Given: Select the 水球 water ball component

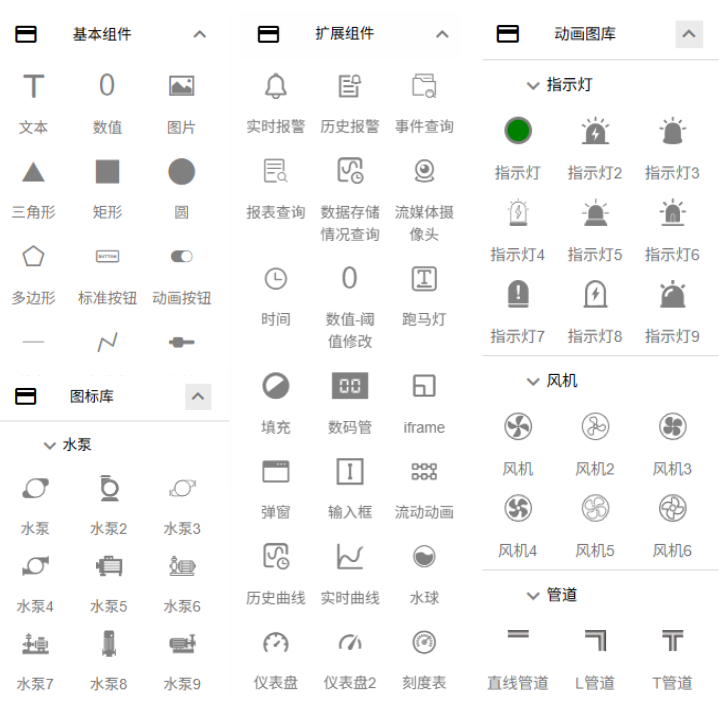Looking at the screenshot, I should click(424, 556).
